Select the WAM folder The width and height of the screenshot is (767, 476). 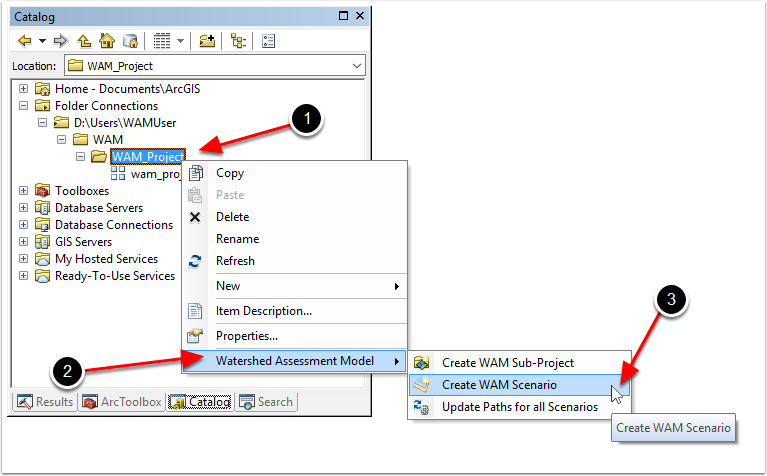(108, 140)
